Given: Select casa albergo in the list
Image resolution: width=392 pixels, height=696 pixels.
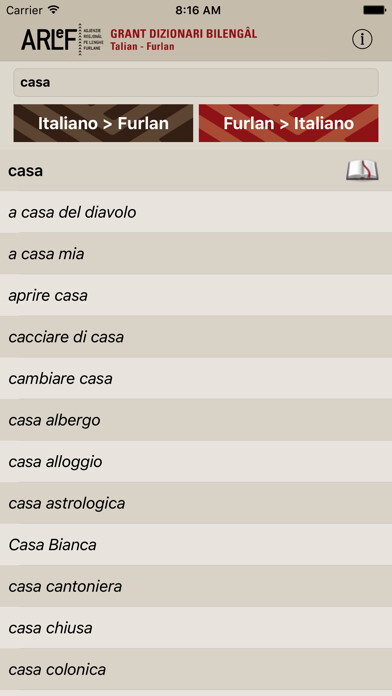Looking at the screenshot, I should point(196,420).
